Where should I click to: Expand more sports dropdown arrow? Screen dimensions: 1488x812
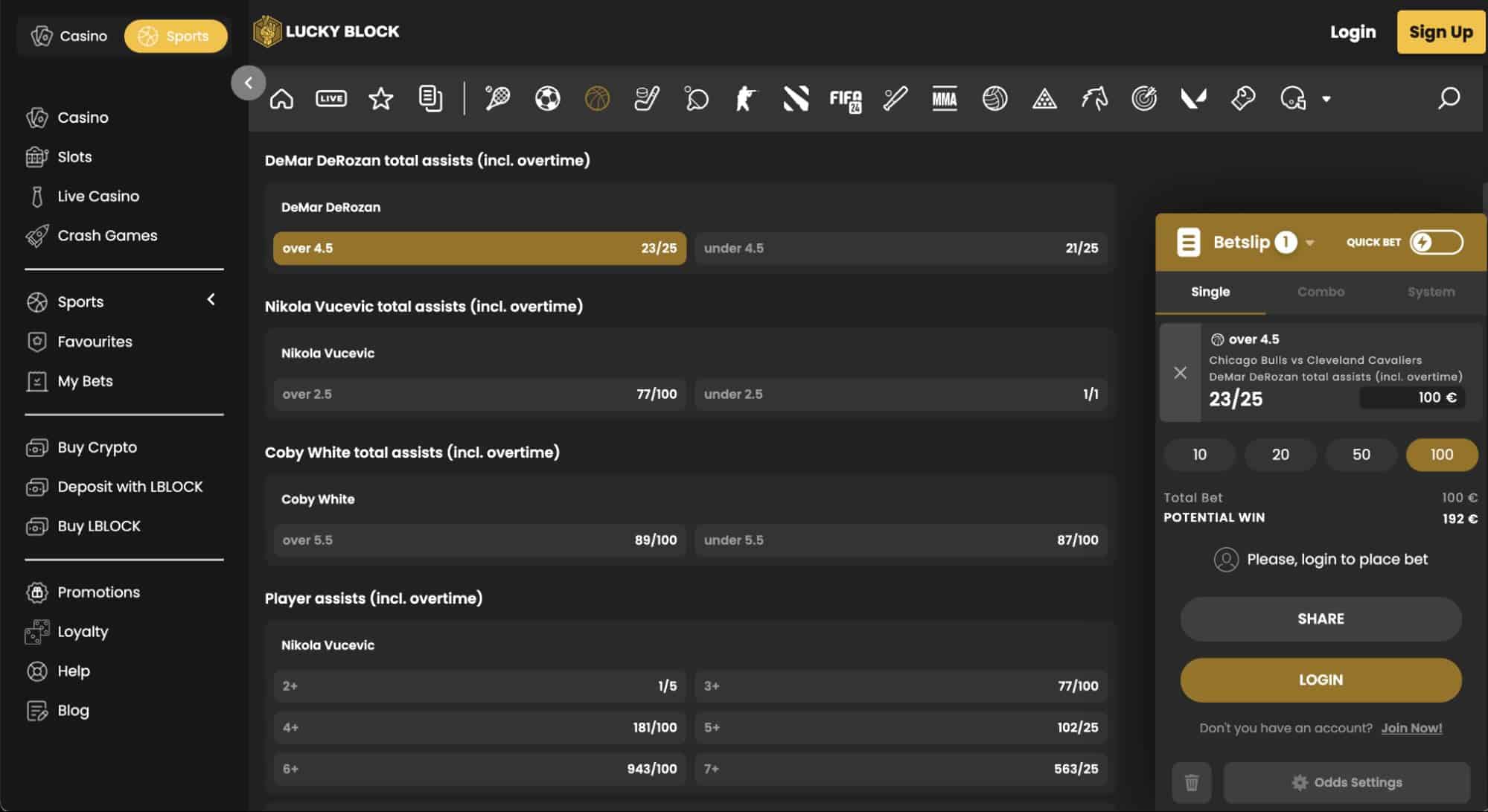[x=1326, y=98]
